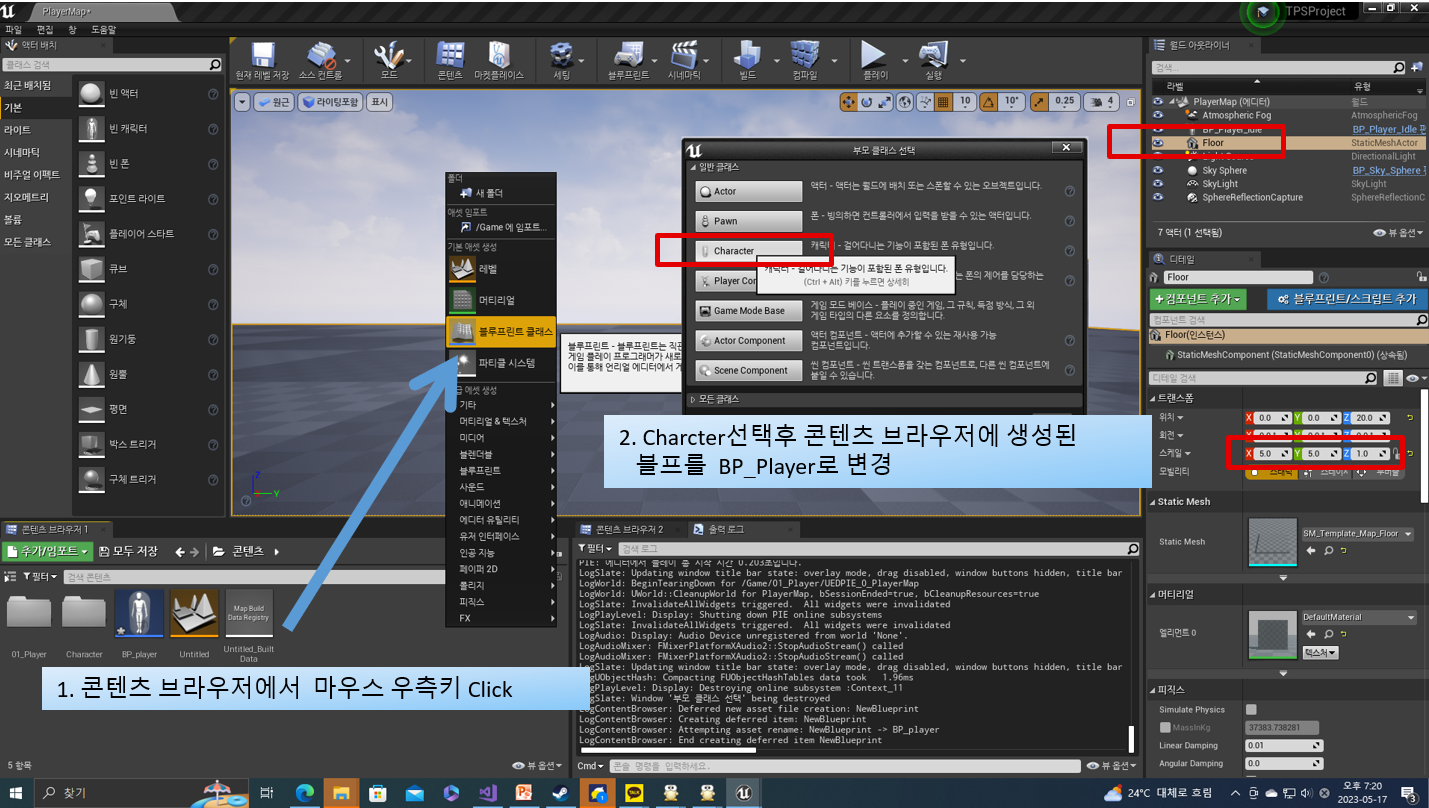Select the 플레이어 스타트 placement item
This screenshot has width=1429, height=808.
coord(148,234)
